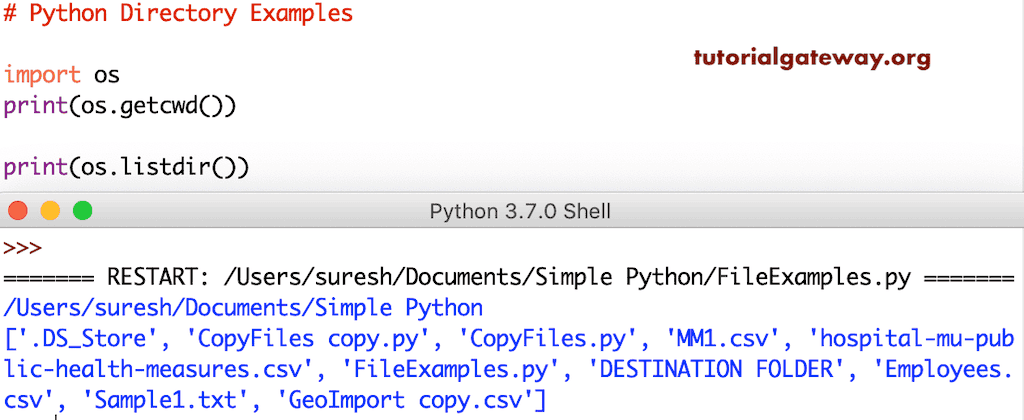This screenshot has width=1024, height=420.
Task: Click 'CopyFiles copy.py' in the output
Action: pyautogui.click(x=313, y=339)
